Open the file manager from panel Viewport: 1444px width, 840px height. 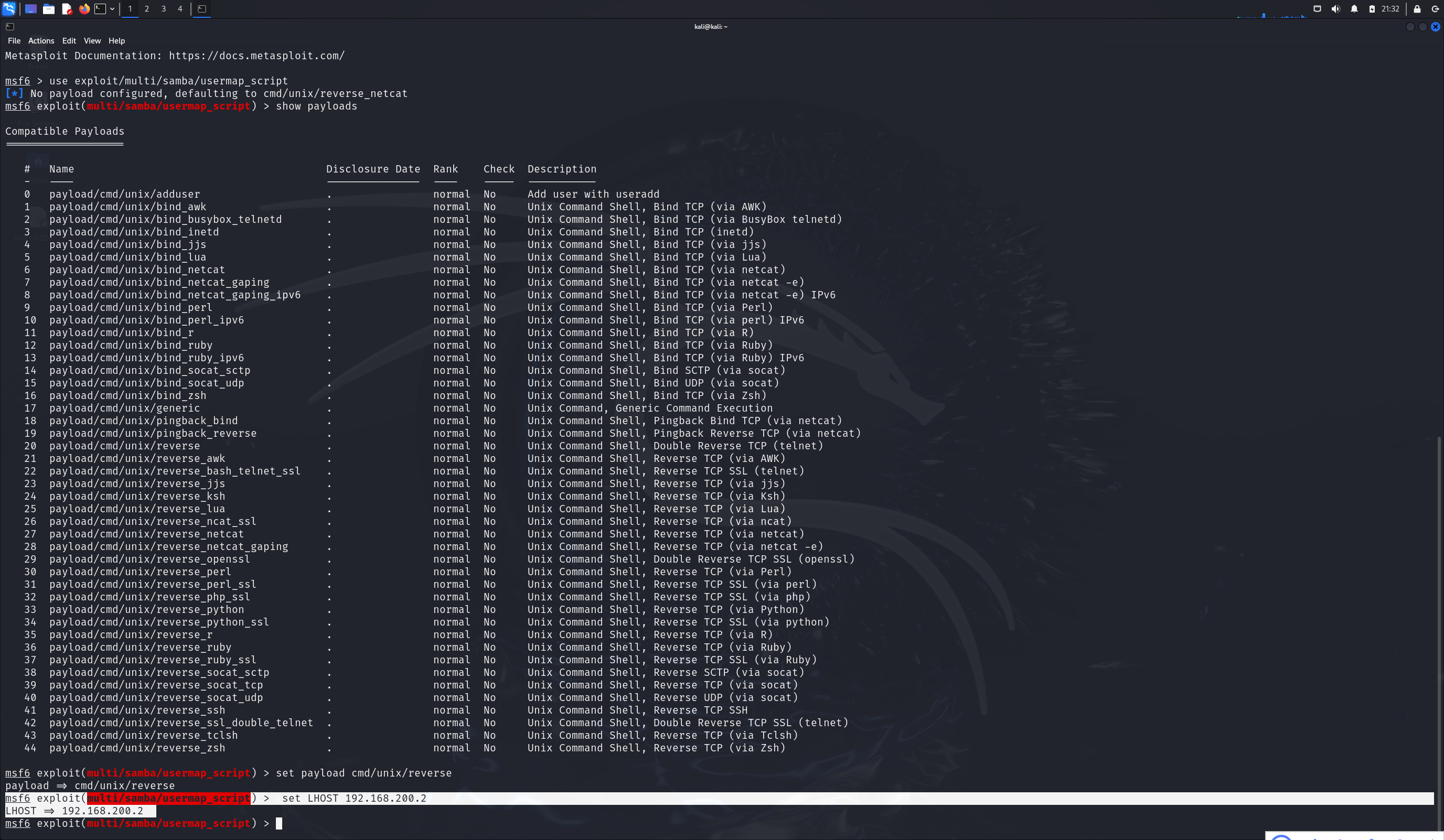click(49, 8)
